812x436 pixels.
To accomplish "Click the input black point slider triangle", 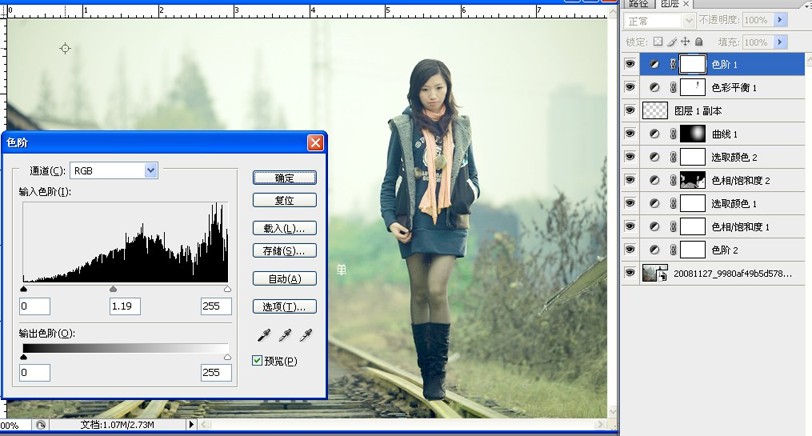I will 24,289.
